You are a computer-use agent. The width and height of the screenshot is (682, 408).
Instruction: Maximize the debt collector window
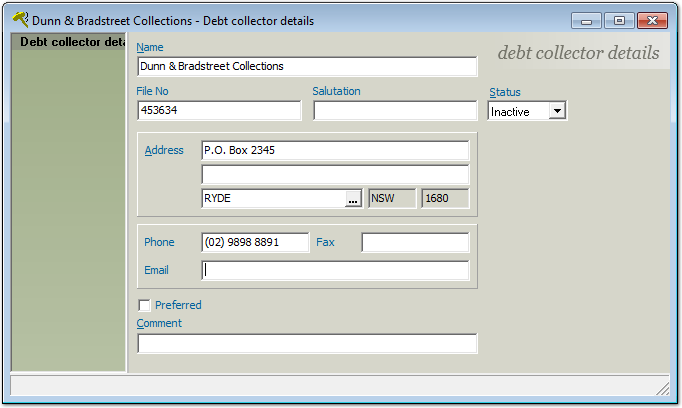coord(619,20)
